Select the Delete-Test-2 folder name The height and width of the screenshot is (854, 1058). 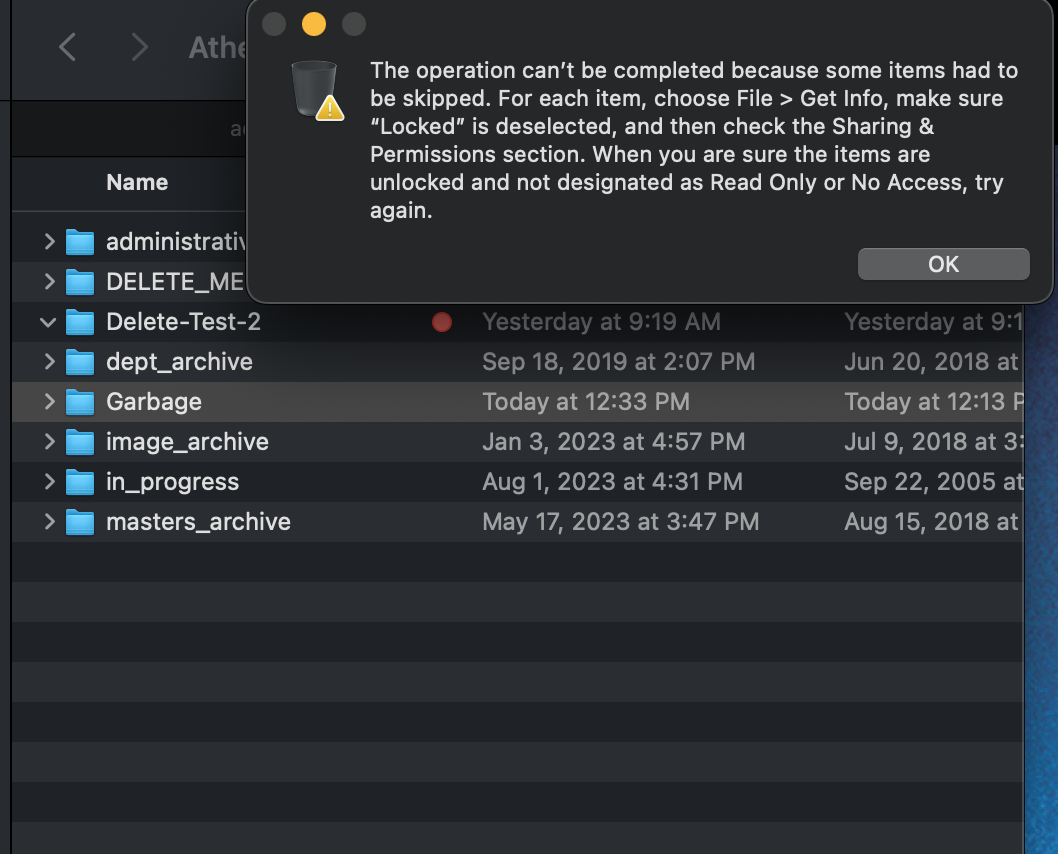point(184,322)
